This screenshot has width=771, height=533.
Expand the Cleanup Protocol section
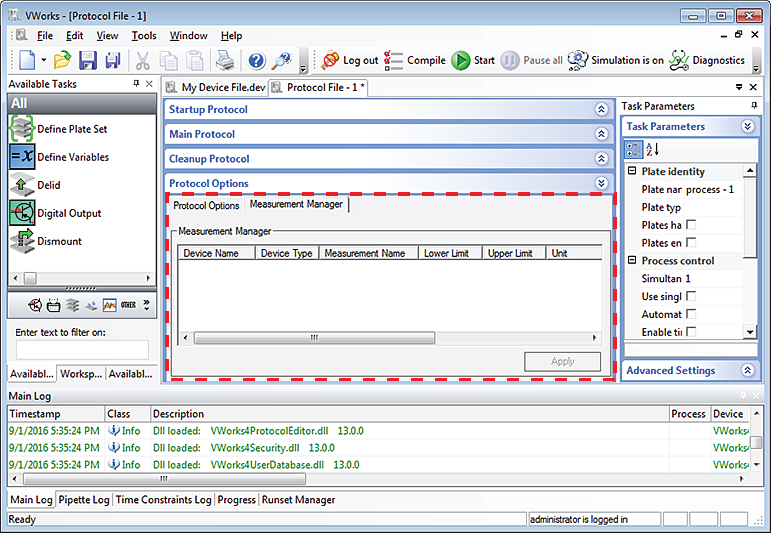click(x=601, y=159)
